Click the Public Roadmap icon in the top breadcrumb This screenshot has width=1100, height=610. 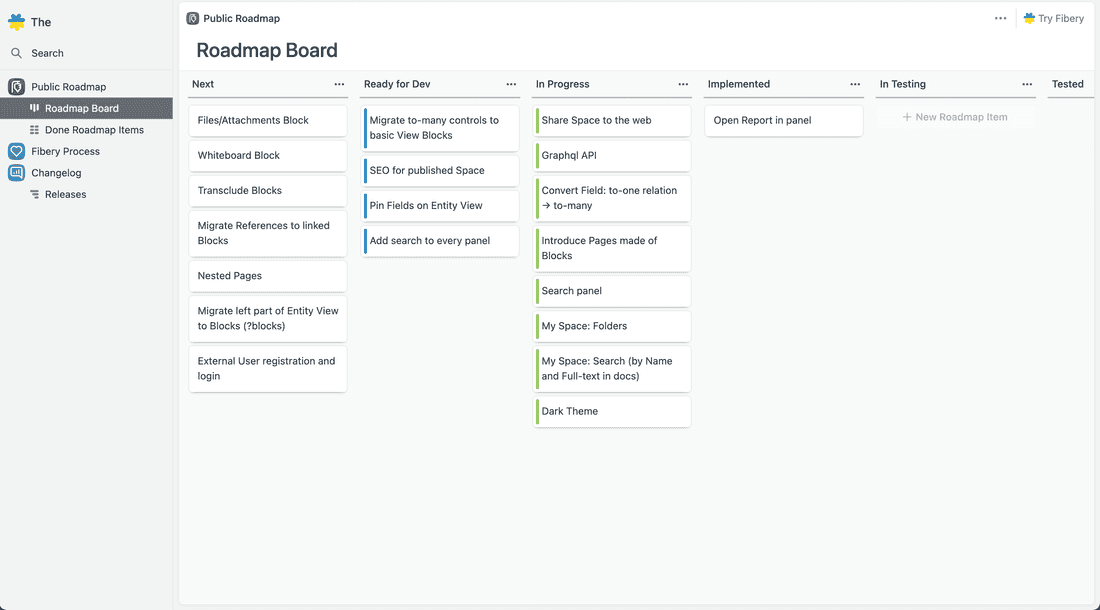[189, 17]
